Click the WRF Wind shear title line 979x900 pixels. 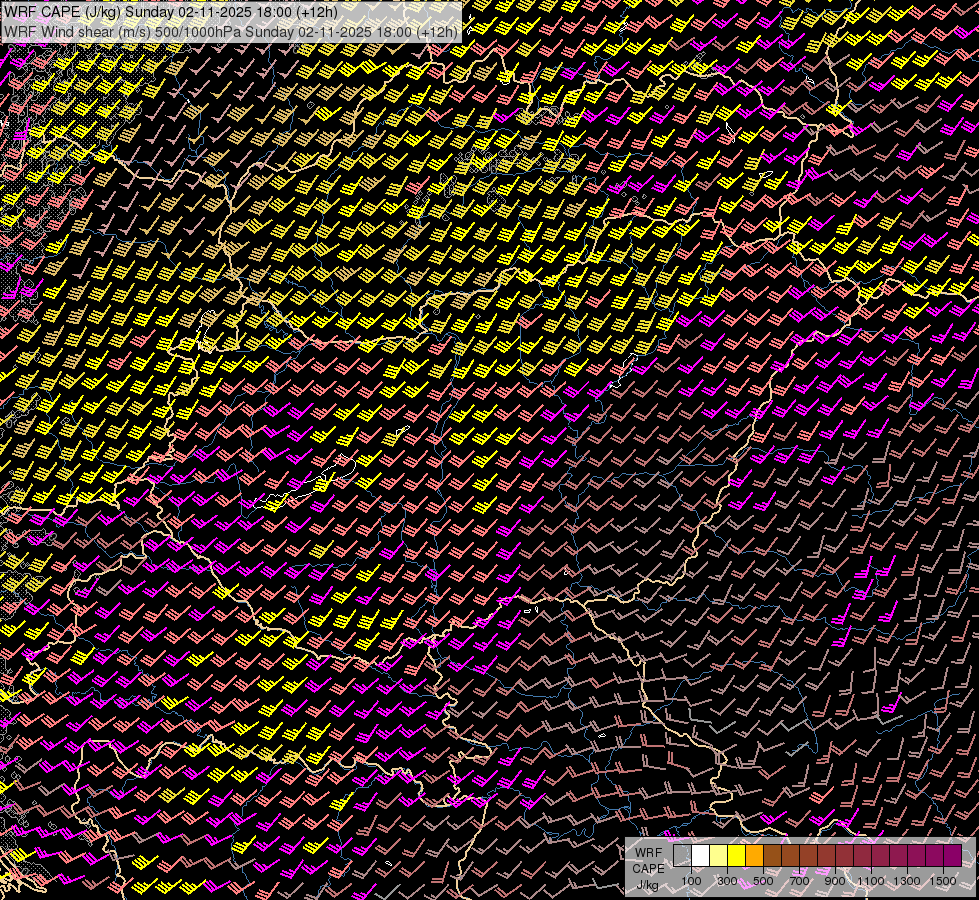coord(231,31)
